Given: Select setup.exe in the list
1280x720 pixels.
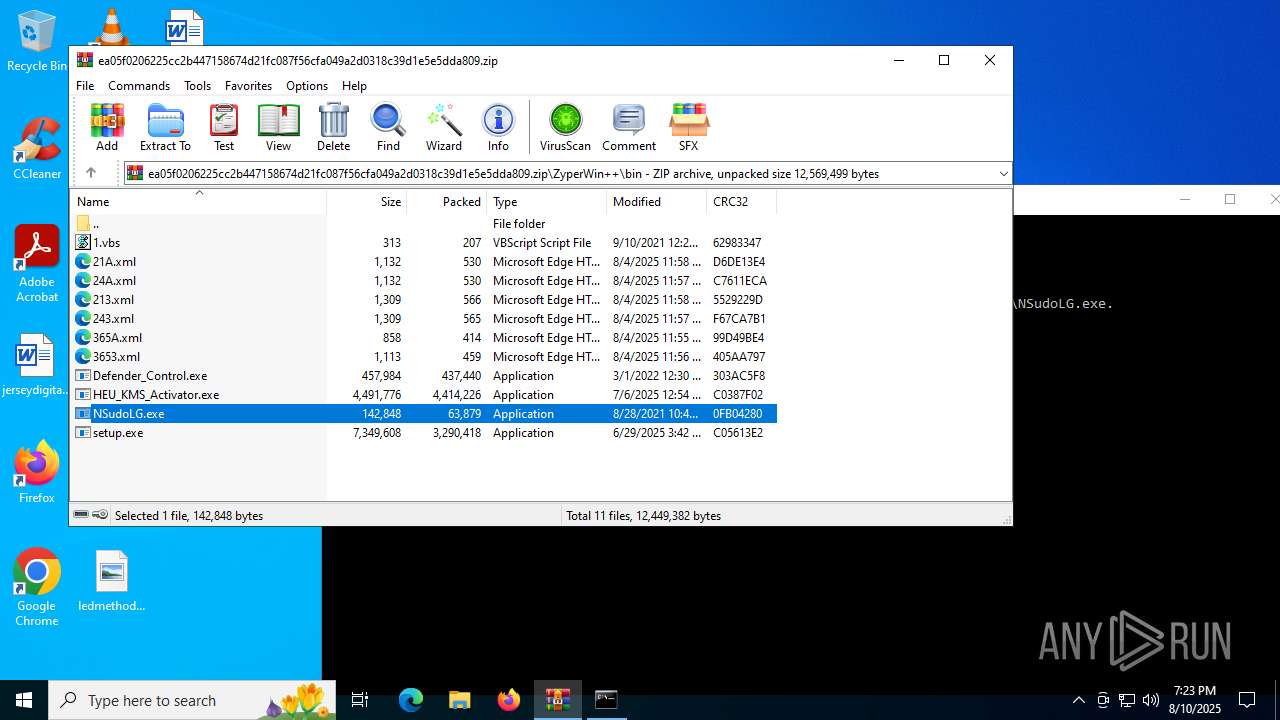Looking at the screenshot, I should (x=423, y=433).
